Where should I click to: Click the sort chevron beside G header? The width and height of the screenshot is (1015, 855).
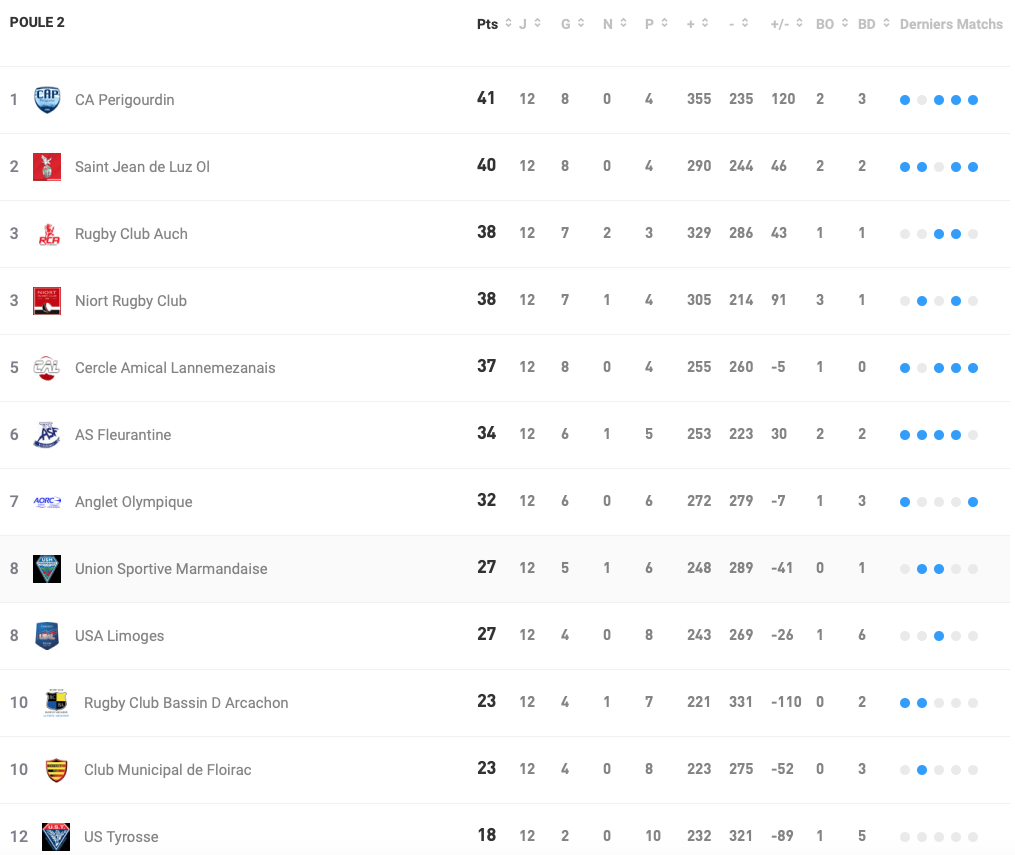(x=582, y=23)
